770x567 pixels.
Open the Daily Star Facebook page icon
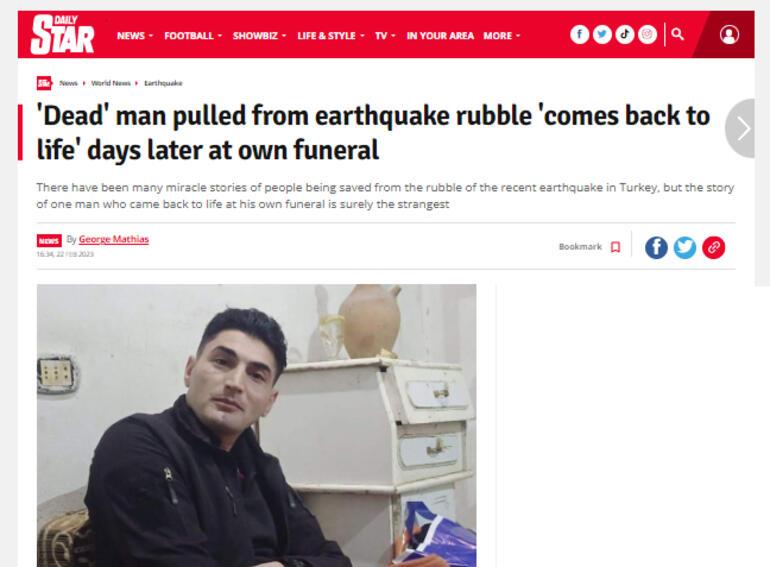click(579, 34)
